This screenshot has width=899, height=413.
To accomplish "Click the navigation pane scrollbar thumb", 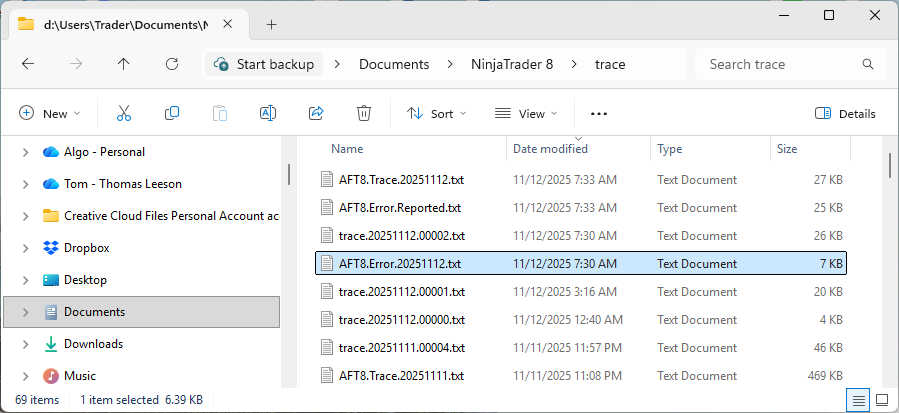I will [x=289, y=174].
